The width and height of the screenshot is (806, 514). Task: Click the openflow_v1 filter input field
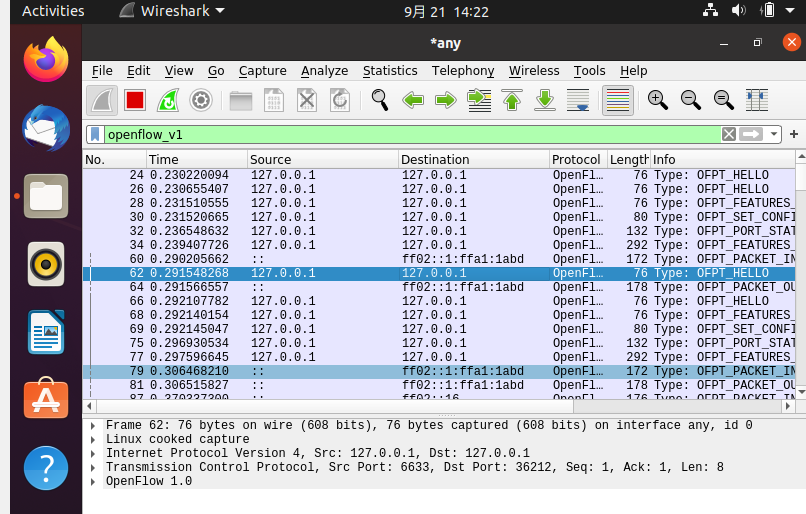point(413,135)
